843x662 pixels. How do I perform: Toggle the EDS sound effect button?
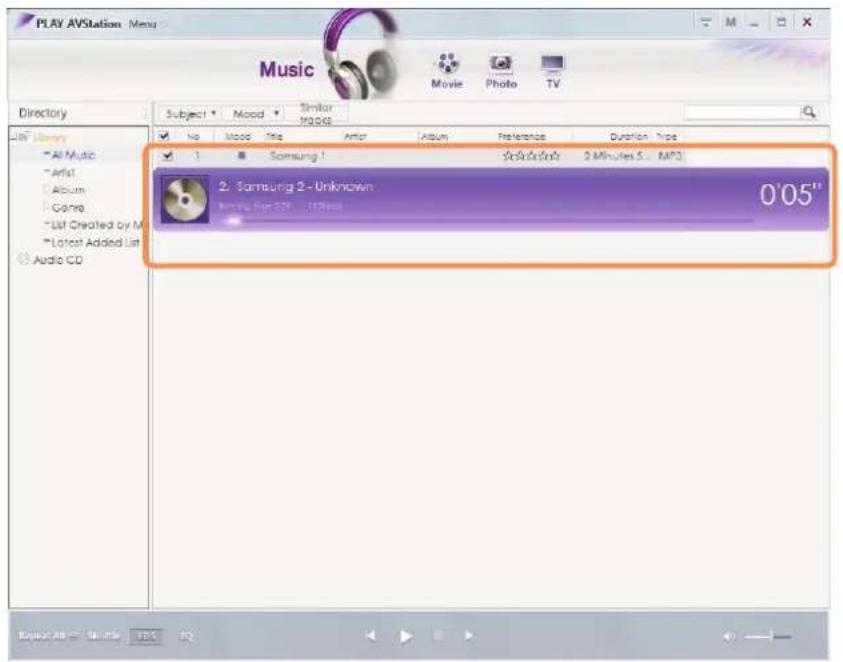pos(146,636)
